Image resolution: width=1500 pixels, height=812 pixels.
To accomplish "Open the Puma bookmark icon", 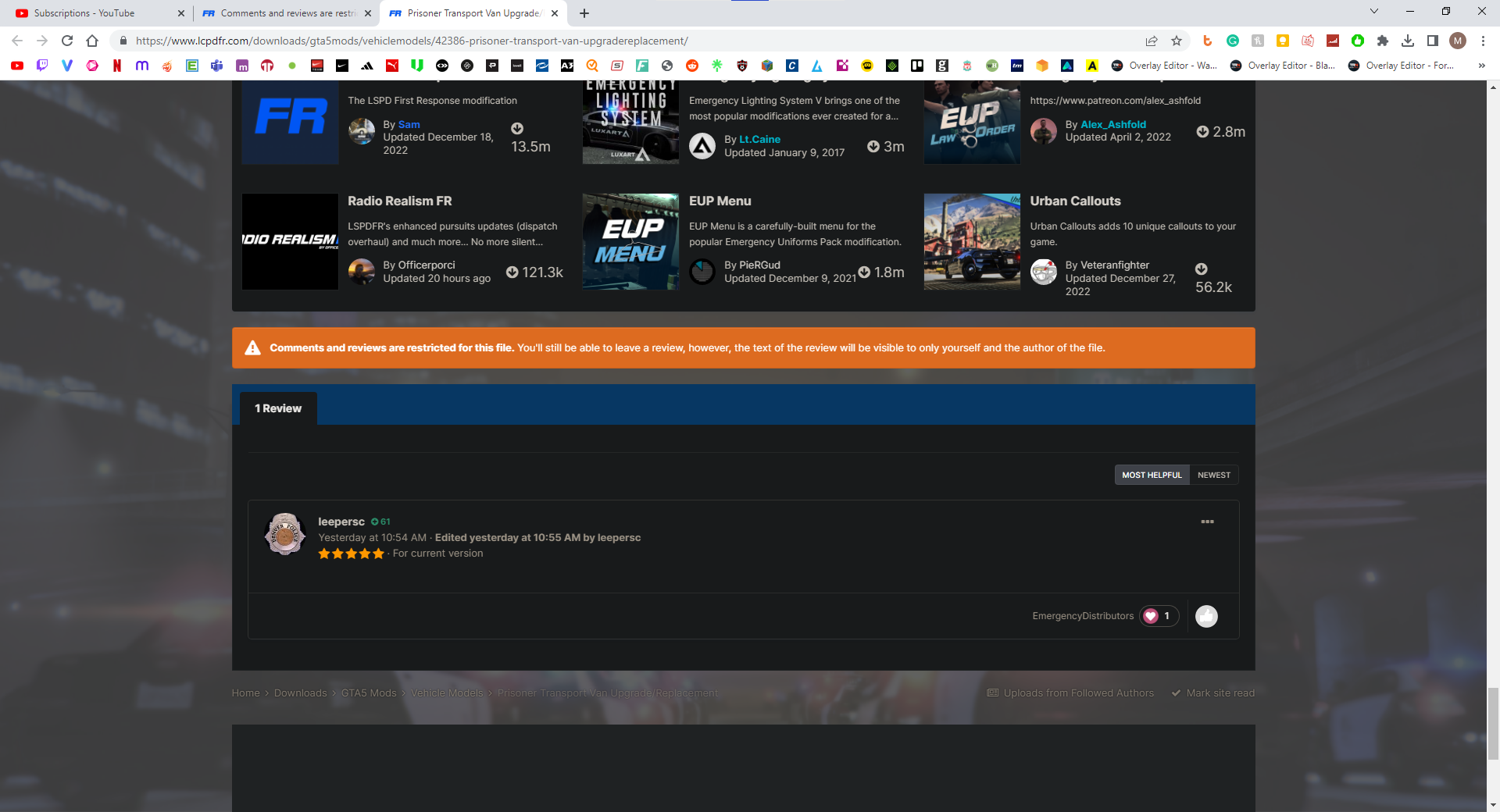I will [x=392, y=66].
